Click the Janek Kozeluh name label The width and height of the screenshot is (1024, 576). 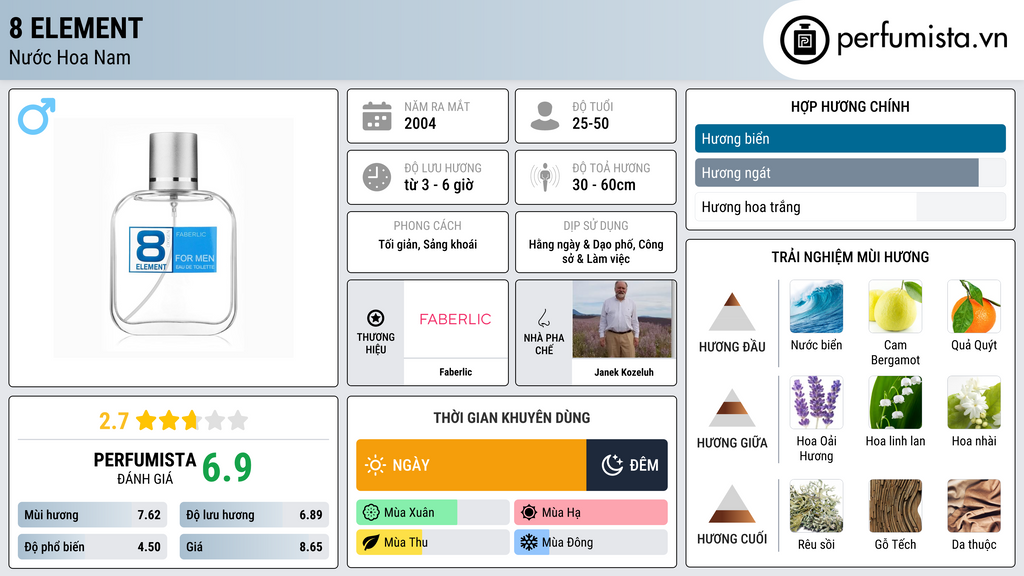click(x=624, y=372)
